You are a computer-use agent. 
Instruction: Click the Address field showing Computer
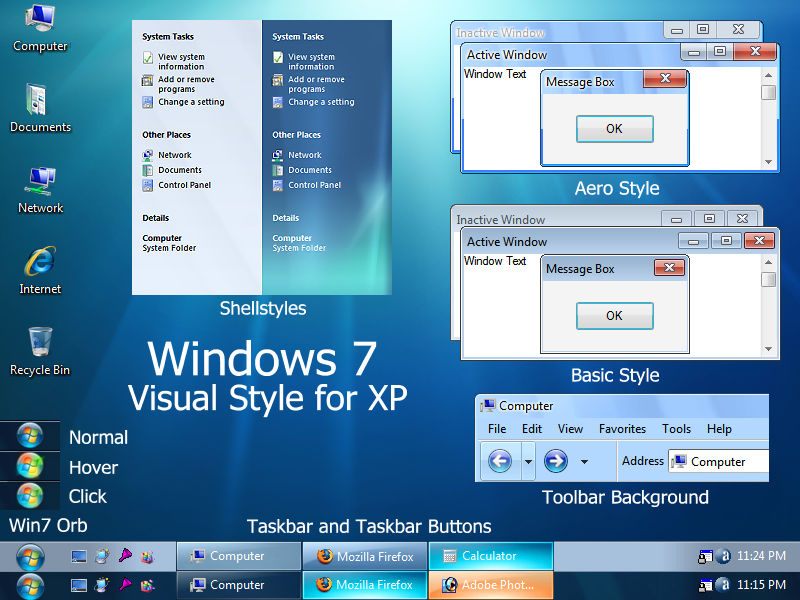(x=719, y=462)
